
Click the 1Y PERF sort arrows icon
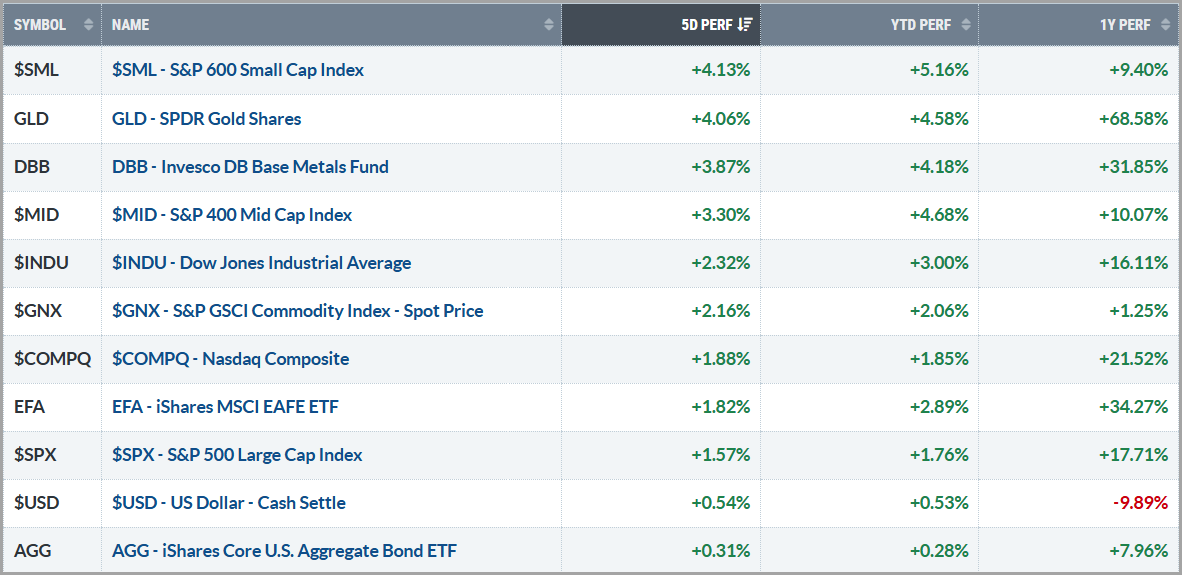click(x=1165, y=25)
